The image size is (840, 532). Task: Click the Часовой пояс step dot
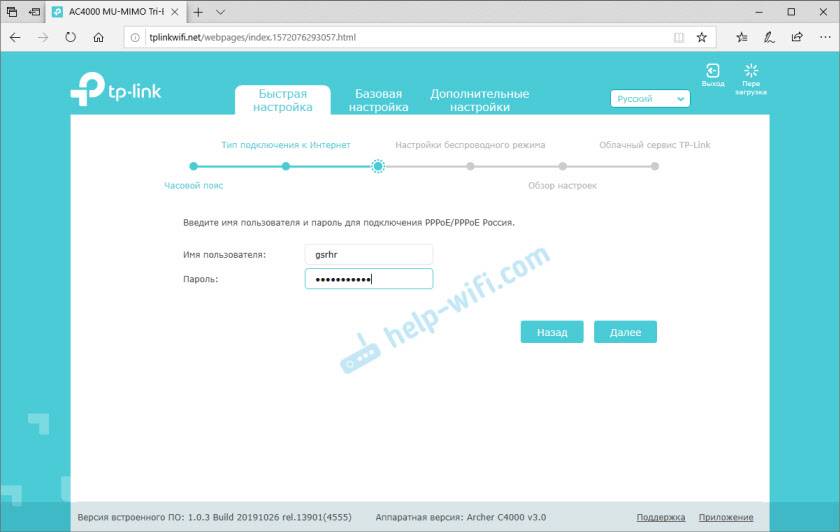point(193,166)
